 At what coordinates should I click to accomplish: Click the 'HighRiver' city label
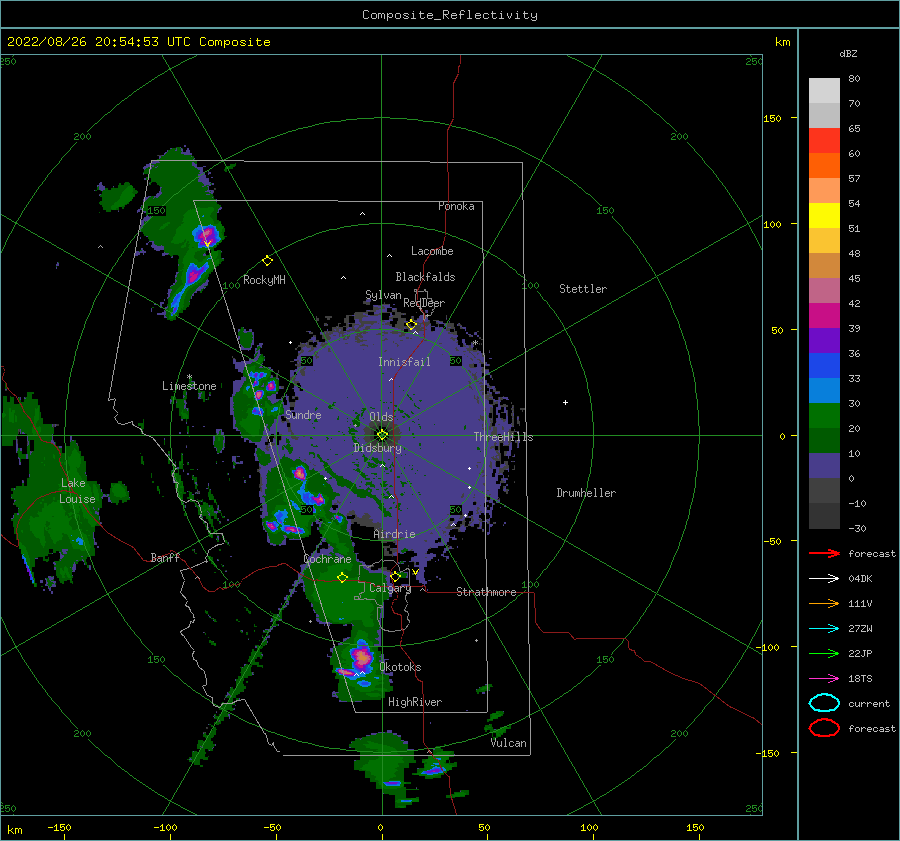click(415, 702)
